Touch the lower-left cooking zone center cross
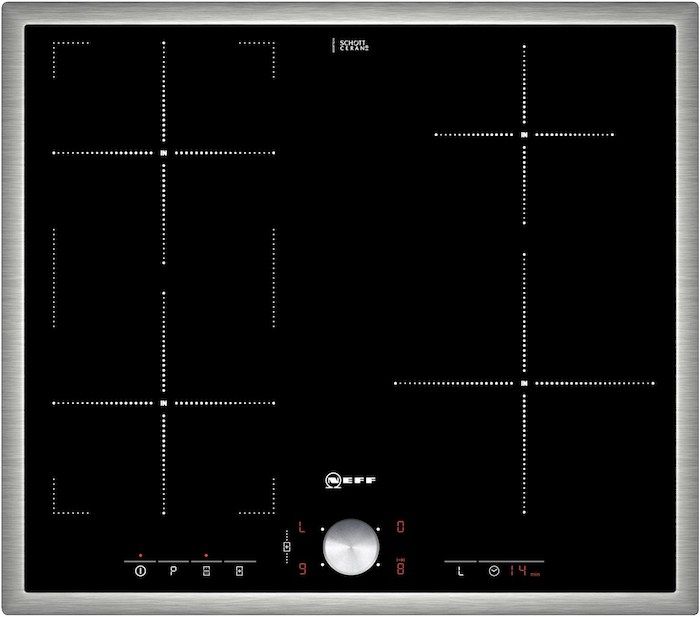 pos(164,403)
